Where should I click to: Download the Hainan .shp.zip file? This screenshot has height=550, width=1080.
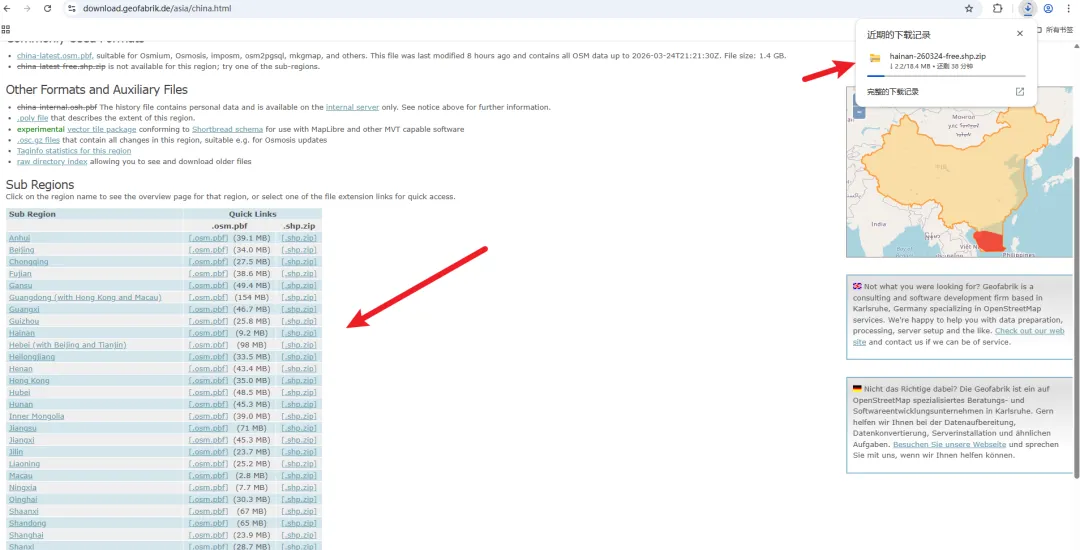299,333
